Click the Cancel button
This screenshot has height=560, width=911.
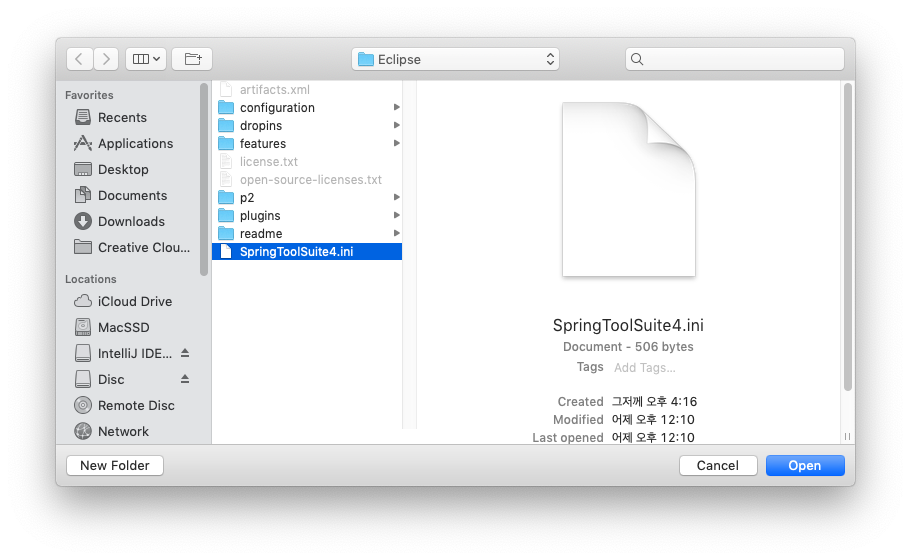(718, 465)
